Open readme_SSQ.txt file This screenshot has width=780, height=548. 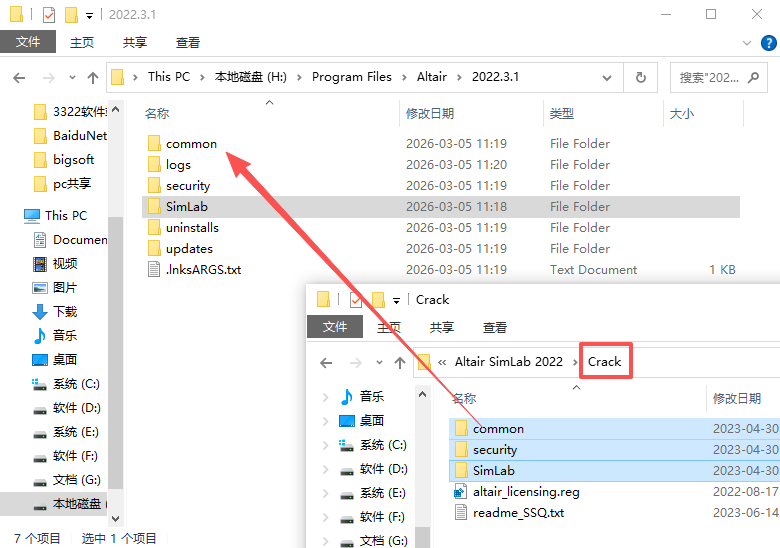tap(518, 512)
